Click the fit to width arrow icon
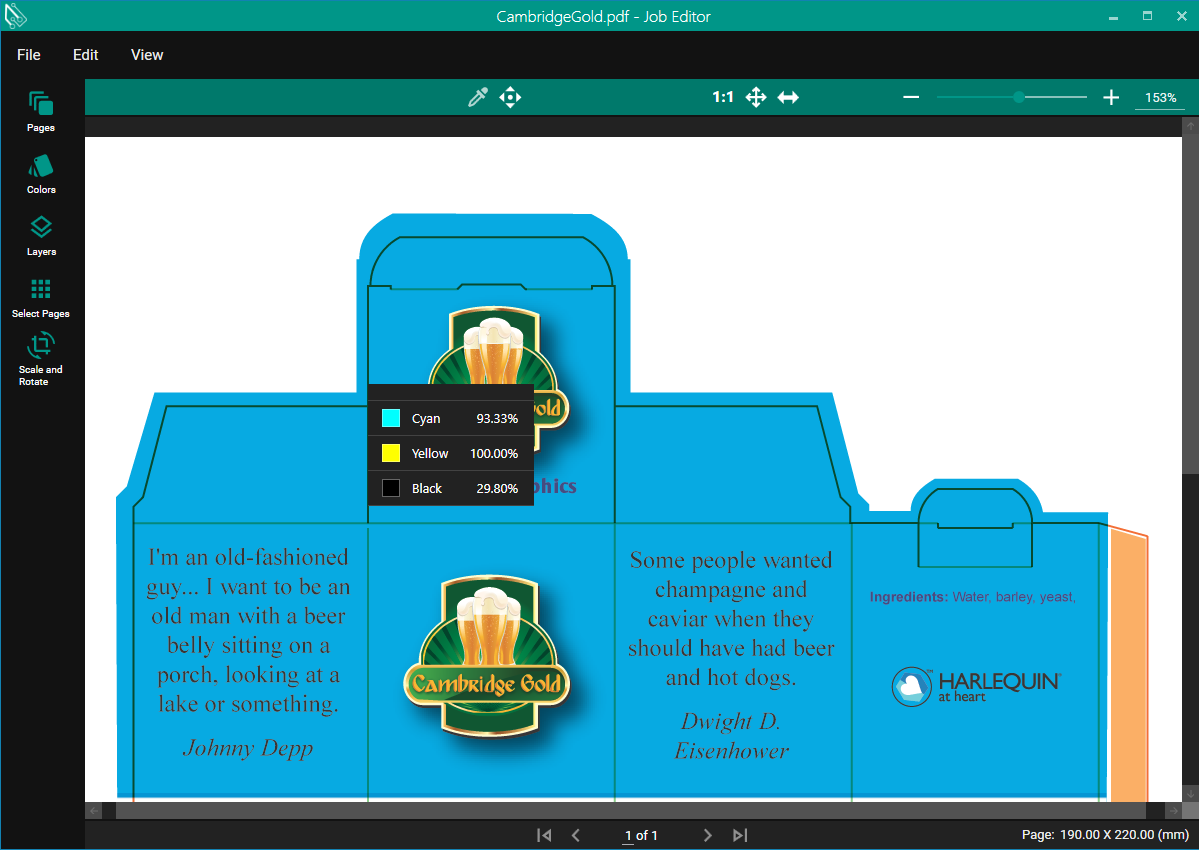The image size is (1199, 850). [788, 97]
